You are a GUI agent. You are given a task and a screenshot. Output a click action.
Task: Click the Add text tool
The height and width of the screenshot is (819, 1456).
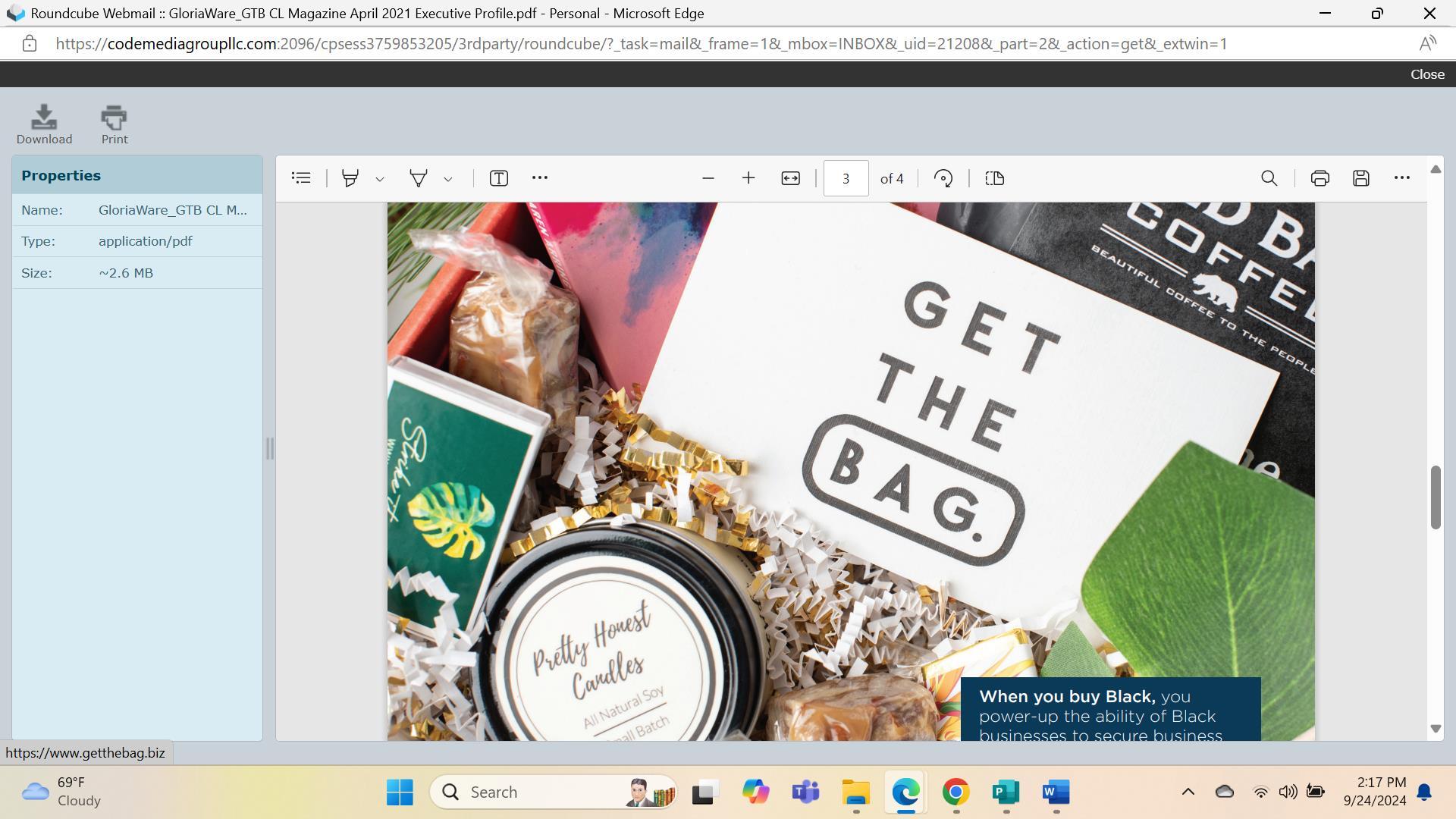click(498, 178)
